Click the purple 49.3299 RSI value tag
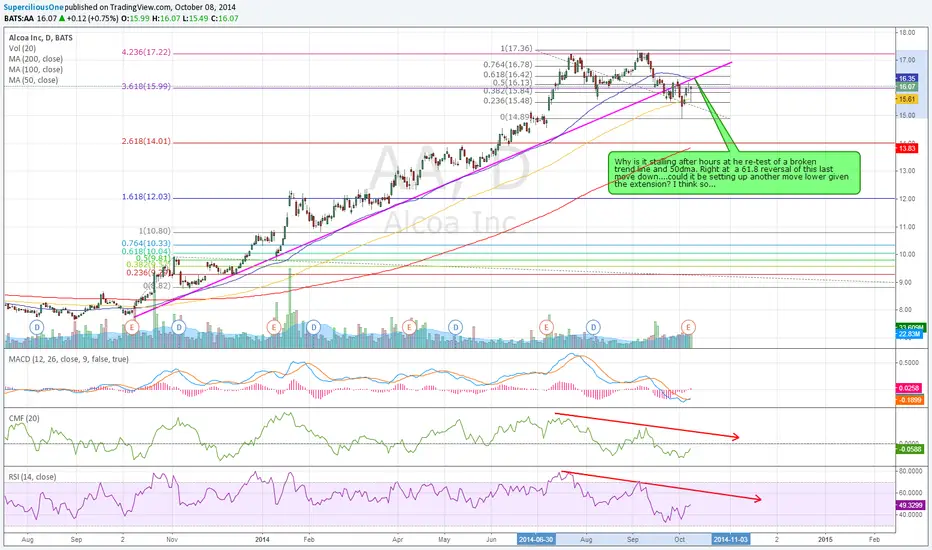Viewport: 932px width, 550px height. (911, 505)
